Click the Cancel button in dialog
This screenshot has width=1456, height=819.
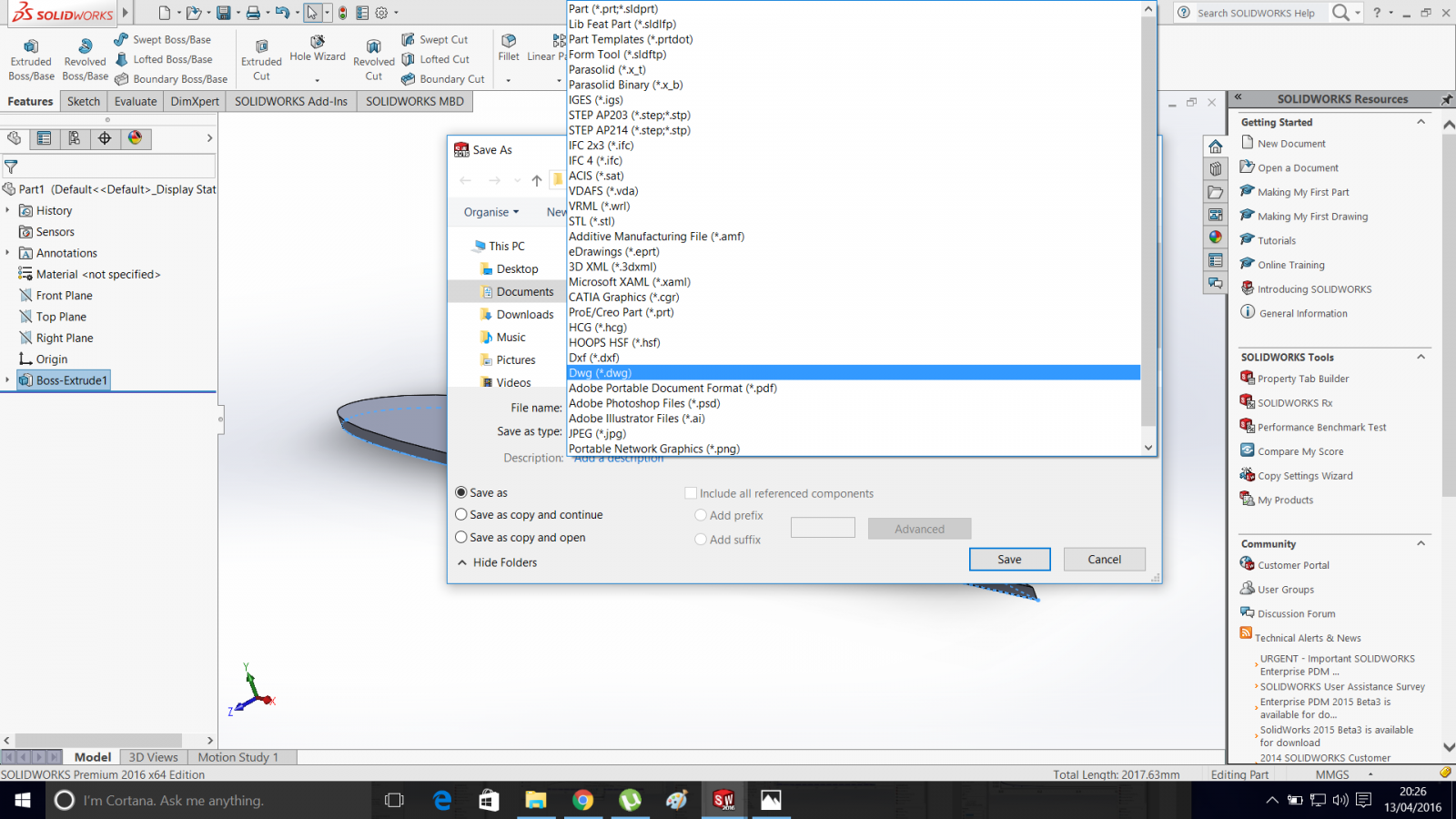coord(1105,559)
